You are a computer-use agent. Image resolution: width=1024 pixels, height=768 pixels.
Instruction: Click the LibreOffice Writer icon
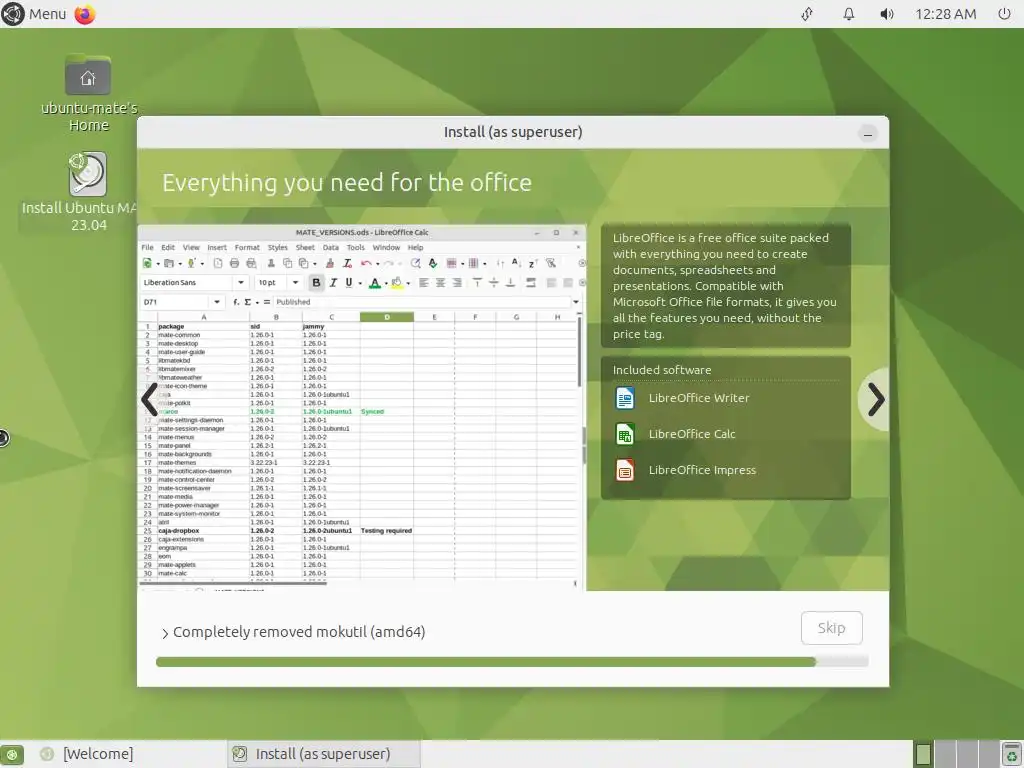point(624,398)
